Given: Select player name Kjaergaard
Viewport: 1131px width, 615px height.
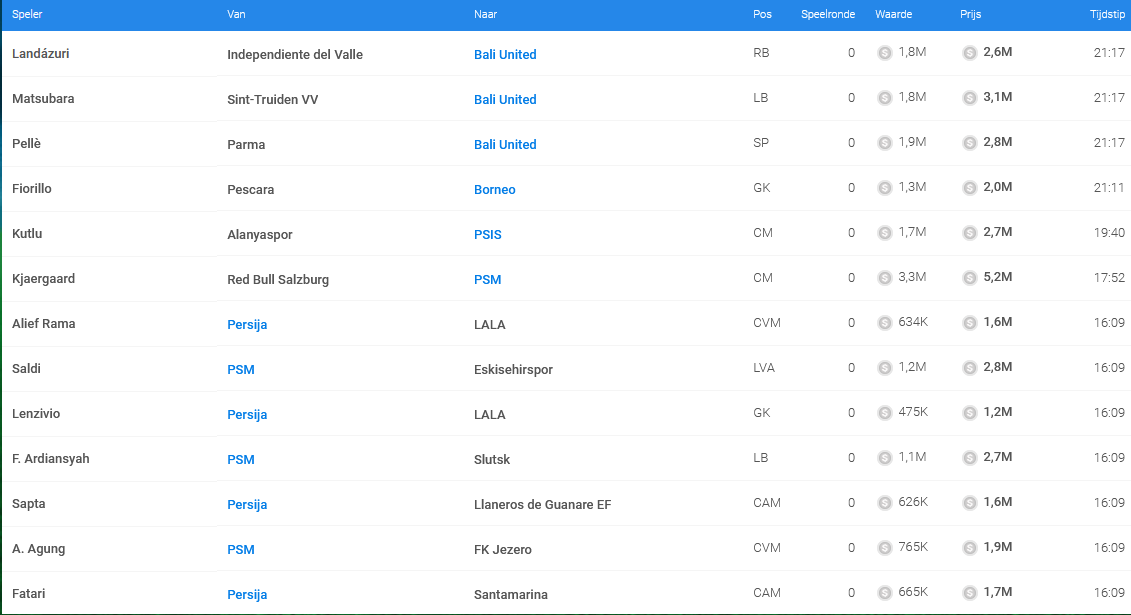Looking at the screenshot, I should coord(43,278).
